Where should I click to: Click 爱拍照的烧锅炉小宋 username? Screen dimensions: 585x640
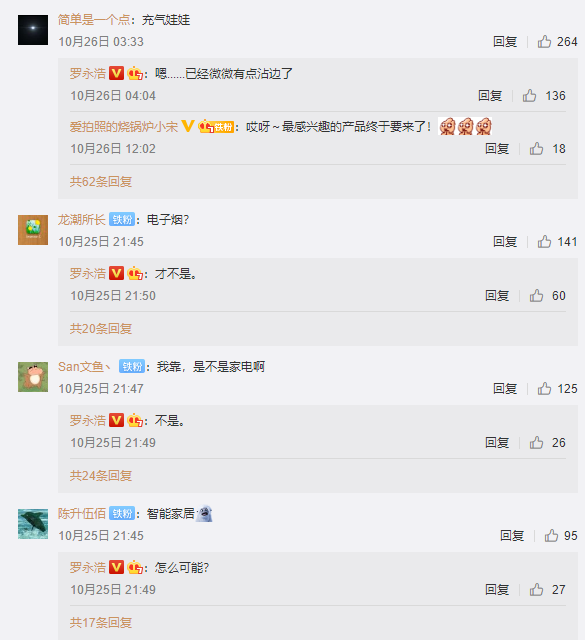(124, 127)
